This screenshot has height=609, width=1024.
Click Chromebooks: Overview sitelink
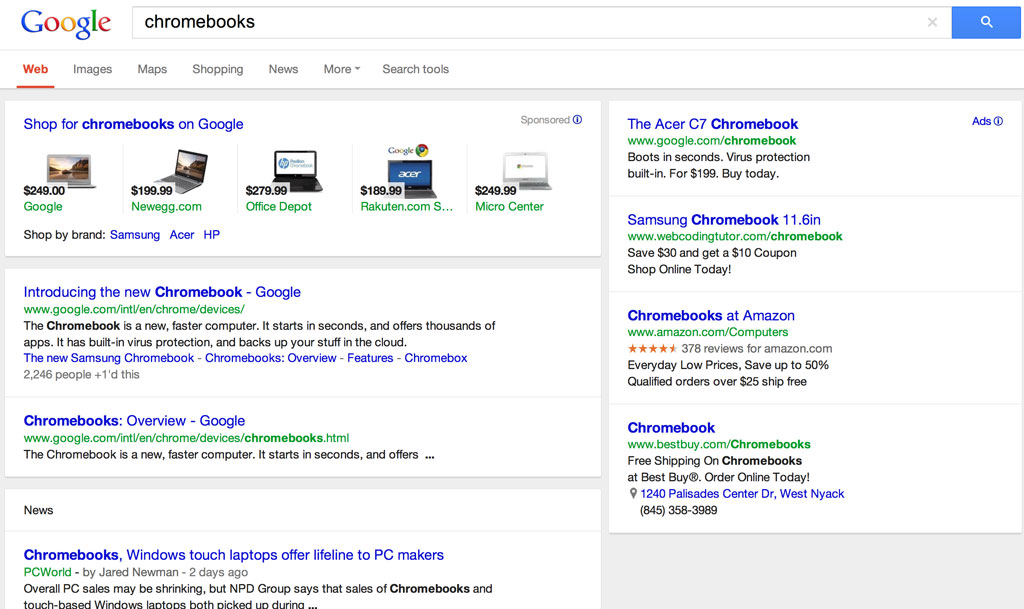pos(270,358)
